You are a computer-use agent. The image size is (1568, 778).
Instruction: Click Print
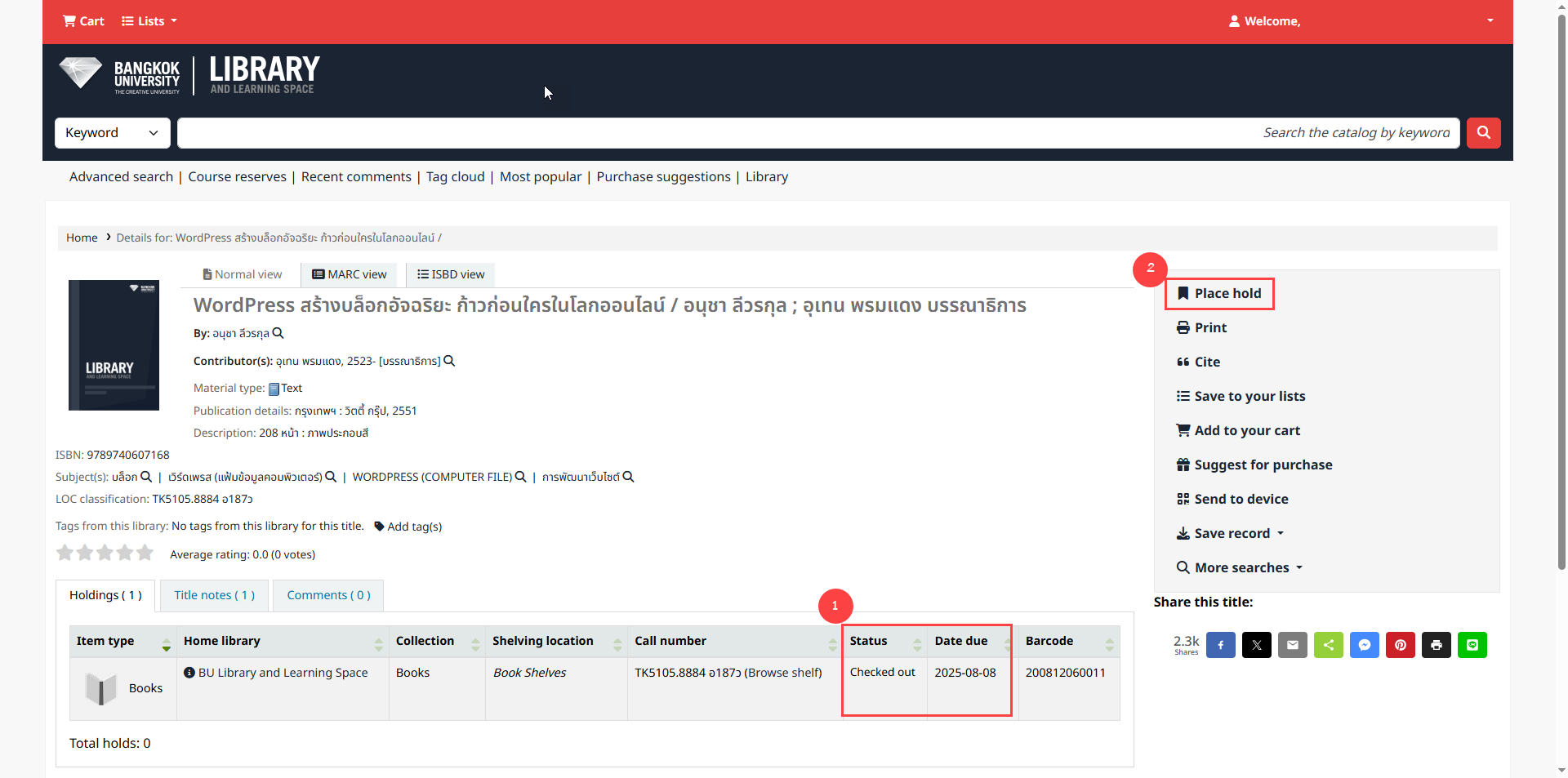click(x=1201, y=327)
